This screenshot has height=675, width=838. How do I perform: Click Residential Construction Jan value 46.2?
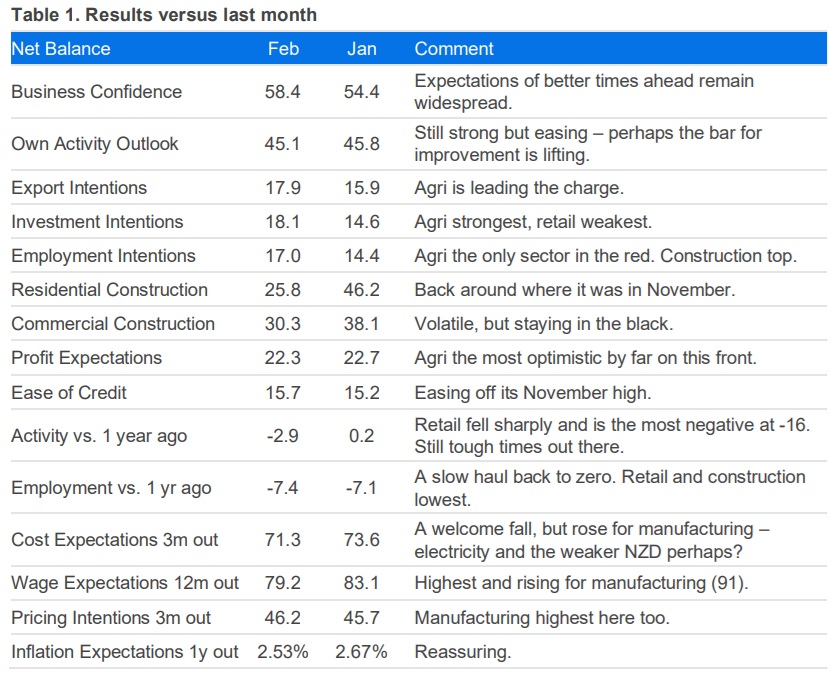tap(361, 290)
